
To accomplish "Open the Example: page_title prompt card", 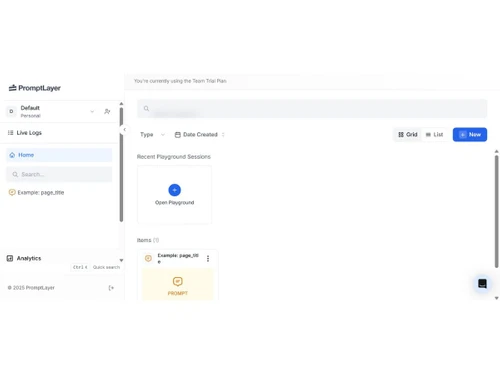I will click(178, 275).
